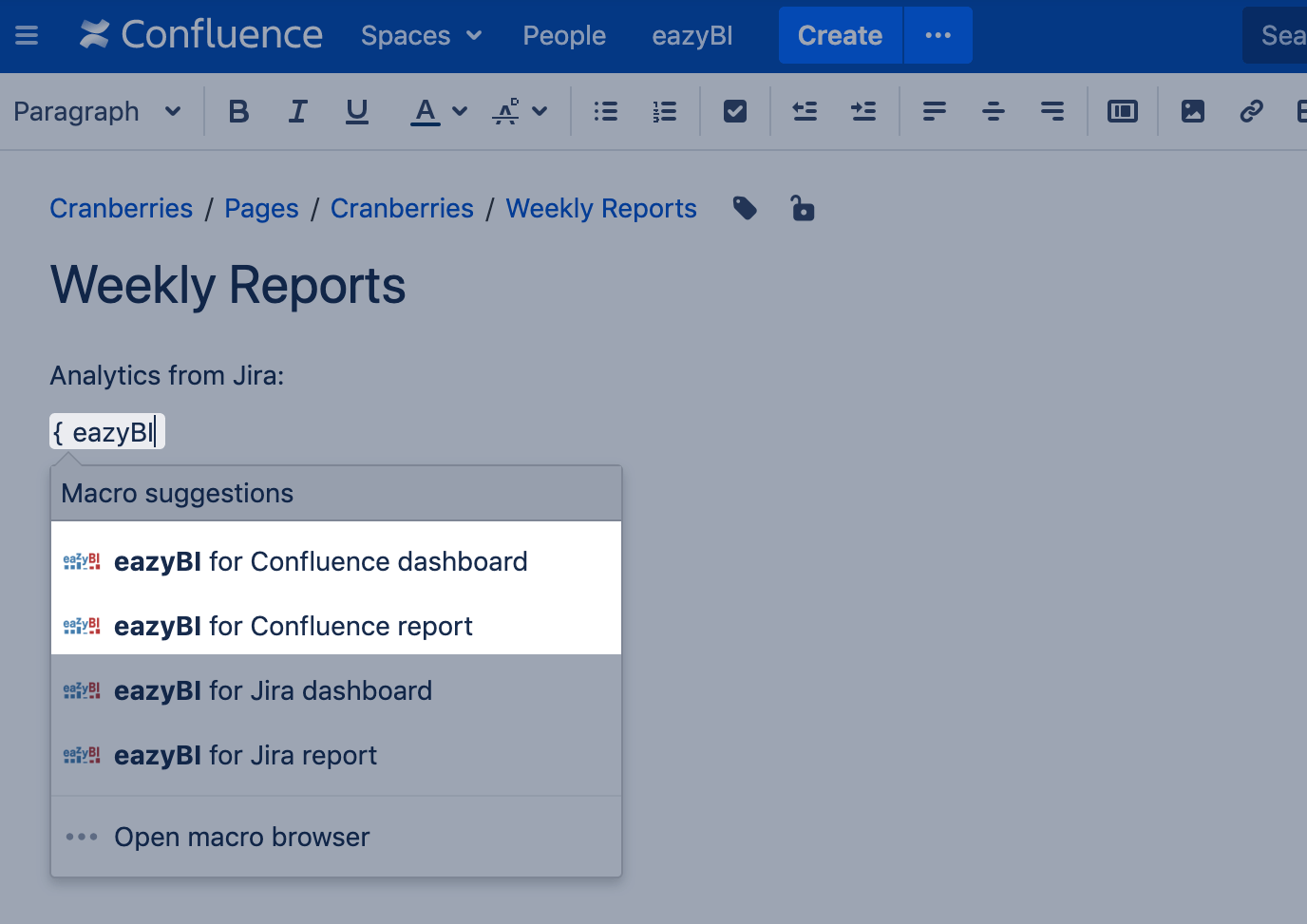The image size is (1307, 924).
Task: Apply center text alignment
Action: 993,111
